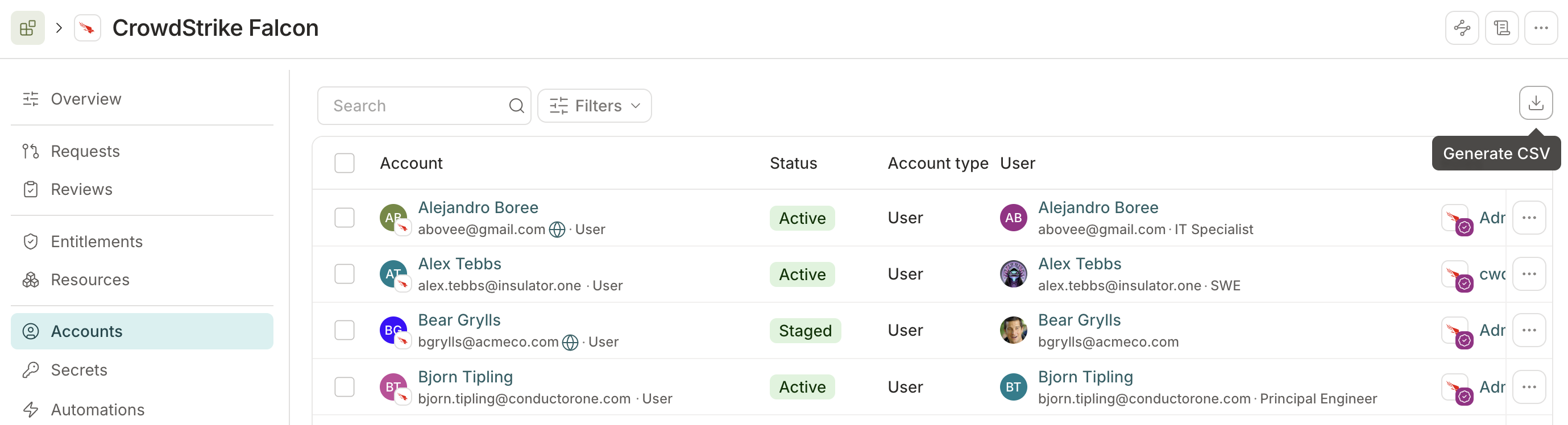Click the entitlement icon in the Alejandro Boree row

click(1457, 220)
